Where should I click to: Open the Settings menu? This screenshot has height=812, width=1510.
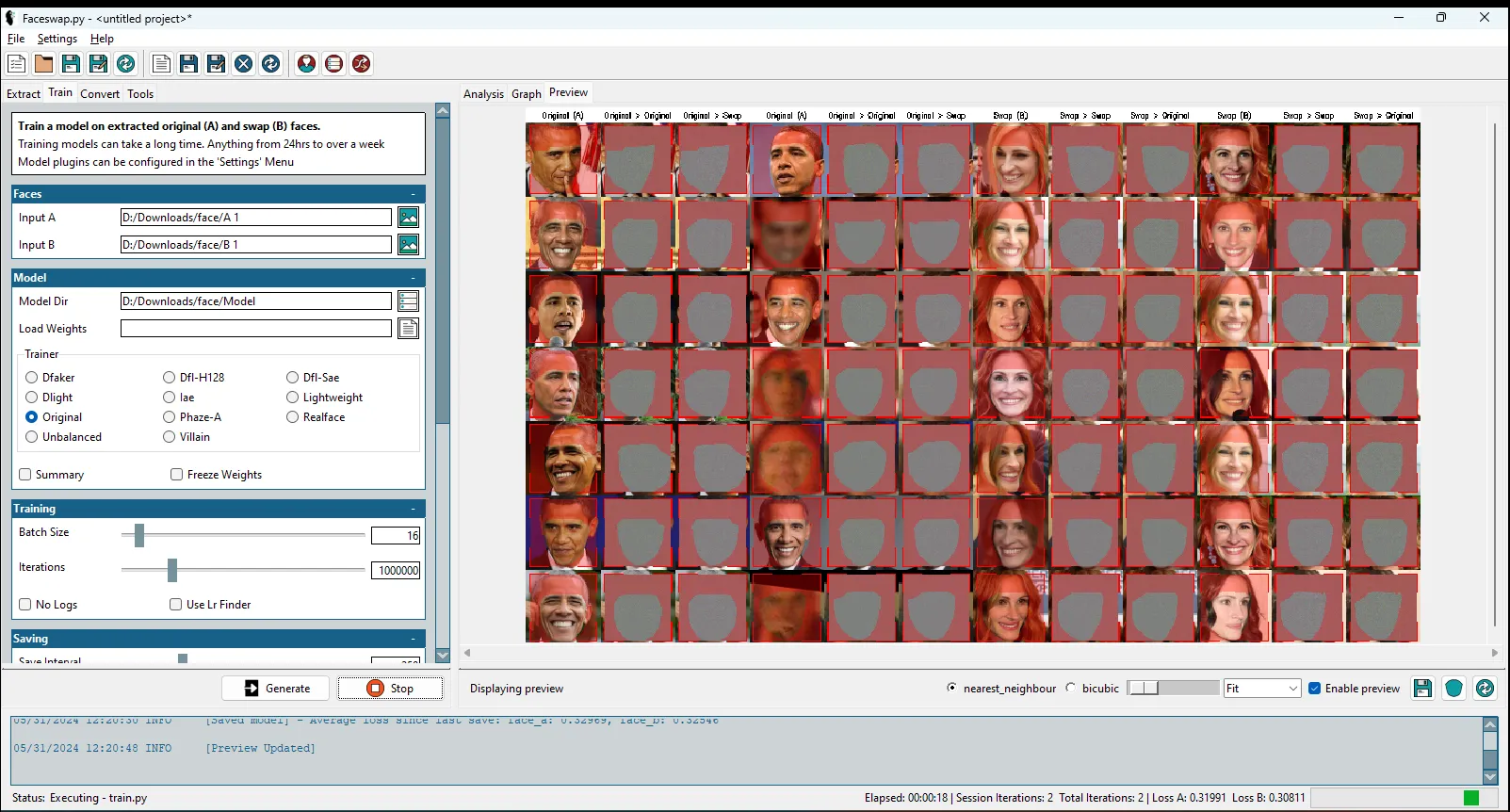pos(57,39)
